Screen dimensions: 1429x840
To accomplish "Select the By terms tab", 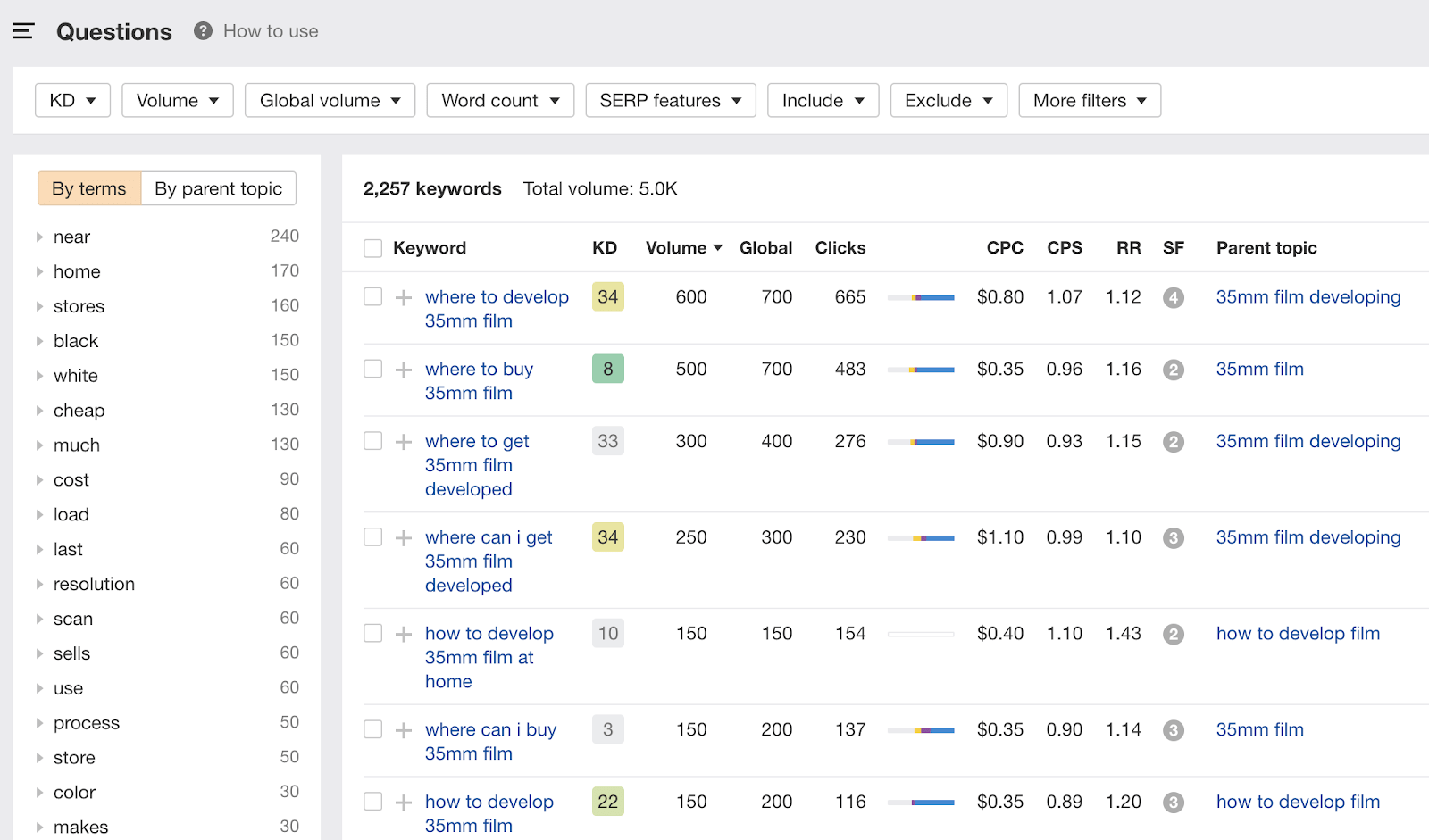I will click(89, 188).
